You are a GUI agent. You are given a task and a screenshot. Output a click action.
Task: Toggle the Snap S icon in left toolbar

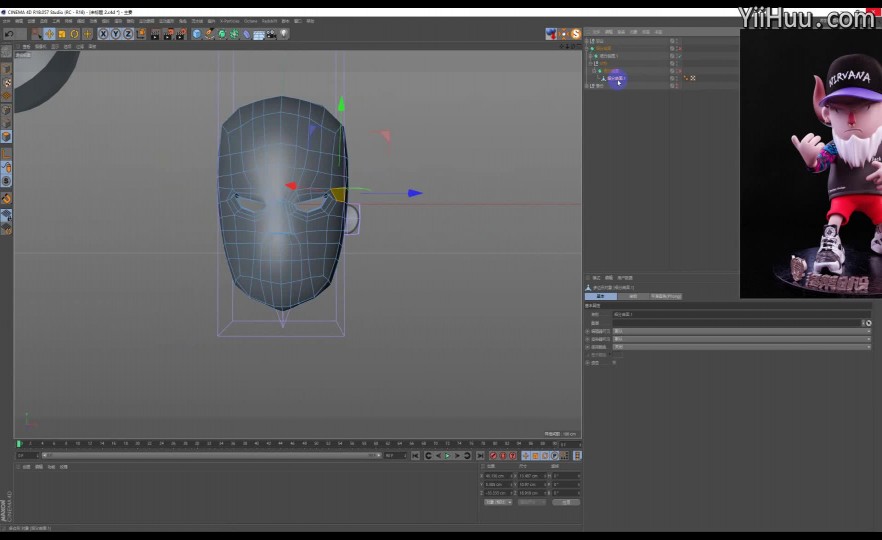pyautogui.click(x=7, y=181)
